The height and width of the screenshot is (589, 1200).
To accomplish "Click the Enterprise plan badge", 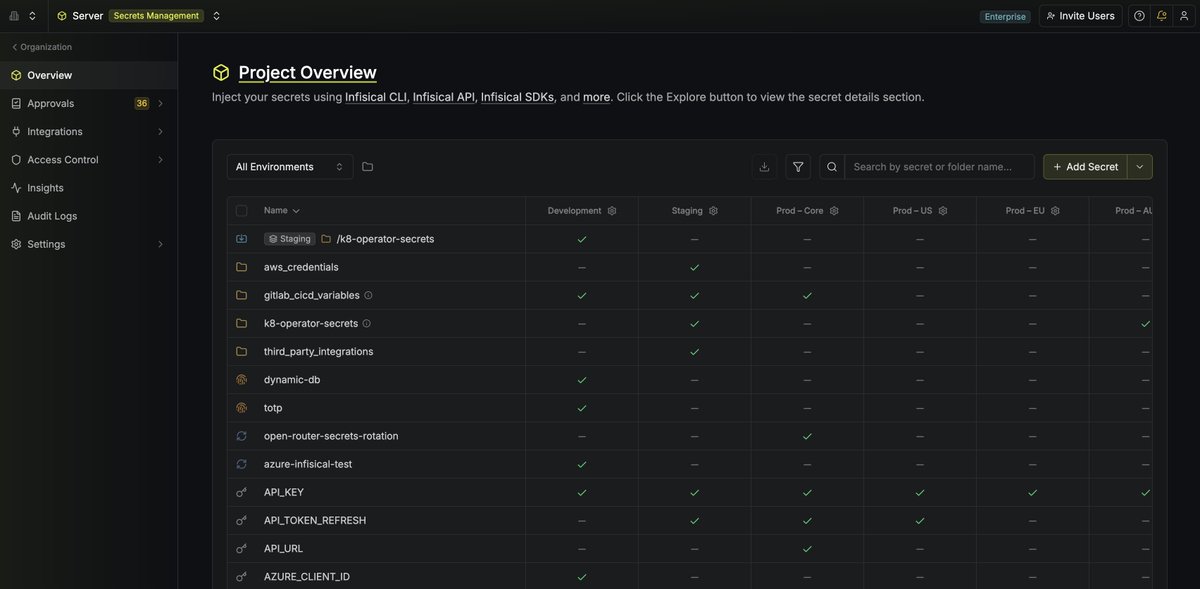I will (x=1005, y=16).
